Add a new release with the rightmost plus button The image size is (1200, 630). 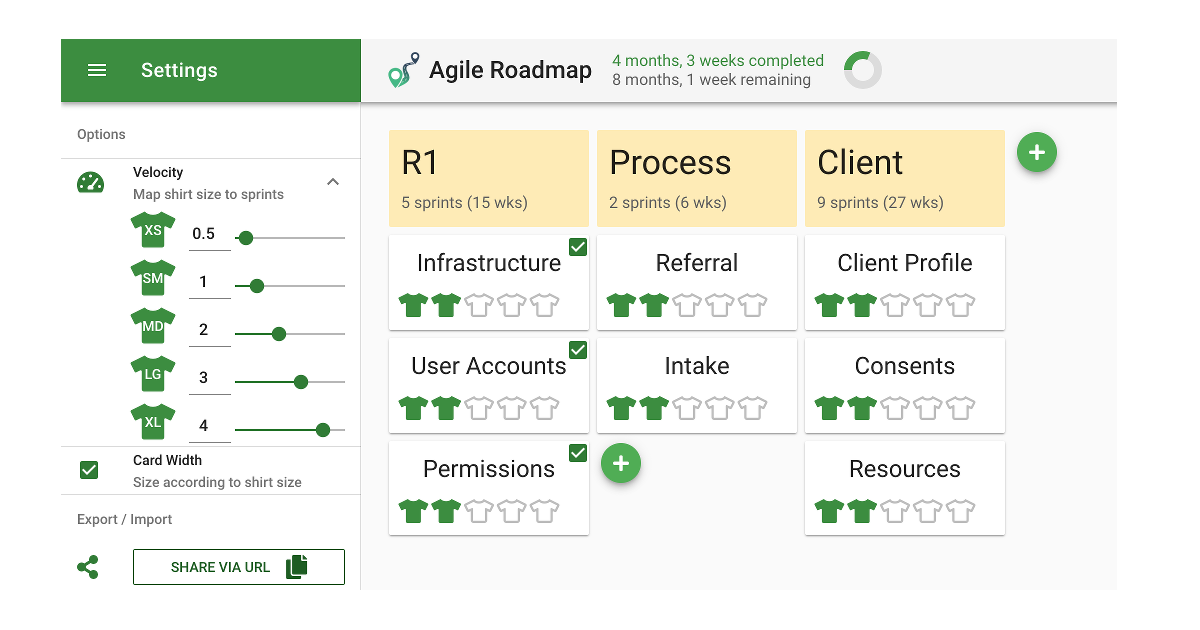pos(1037,152)
